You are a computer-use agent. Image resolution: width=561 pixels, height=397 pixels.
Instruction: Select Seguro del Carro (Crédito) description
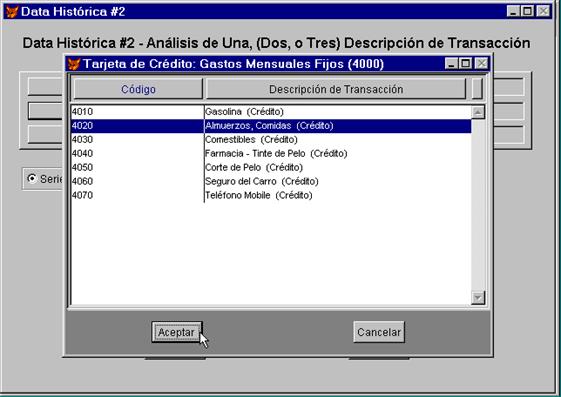[x=338, y=181]
